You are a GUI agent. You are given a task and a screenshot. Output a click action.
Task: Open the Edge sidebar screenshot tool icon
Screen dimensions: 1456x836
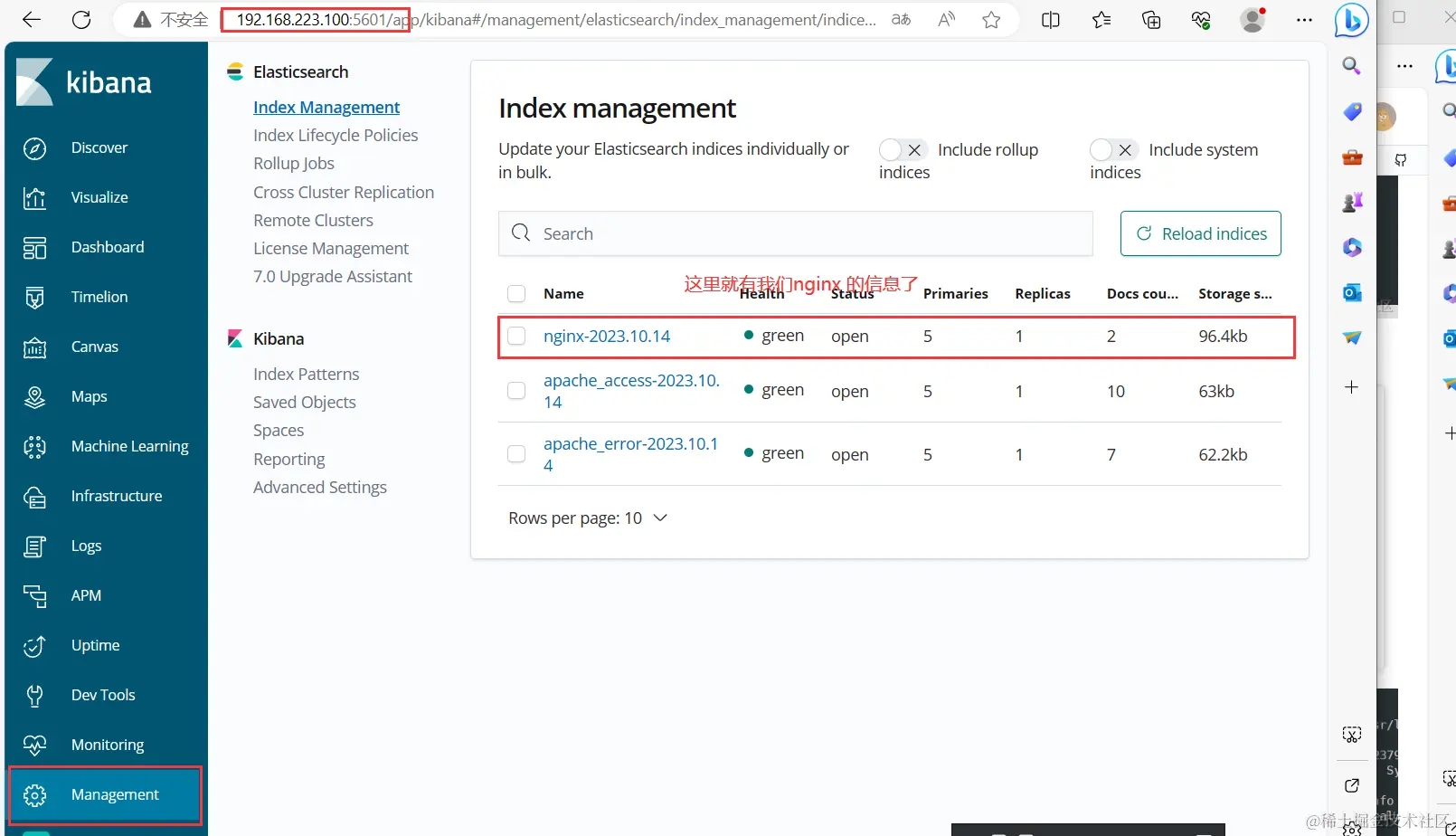click(1352, 735)
